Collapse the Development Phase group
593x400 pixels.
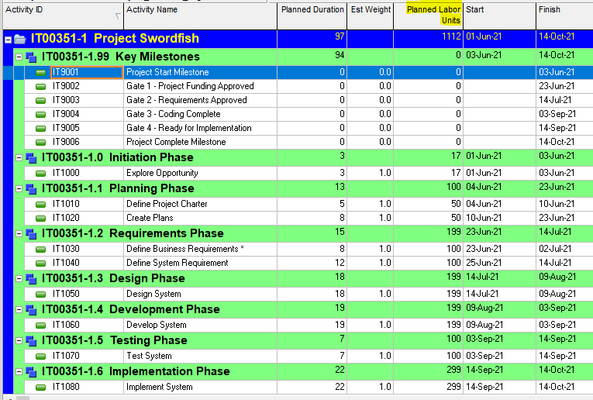coord(19,310)
